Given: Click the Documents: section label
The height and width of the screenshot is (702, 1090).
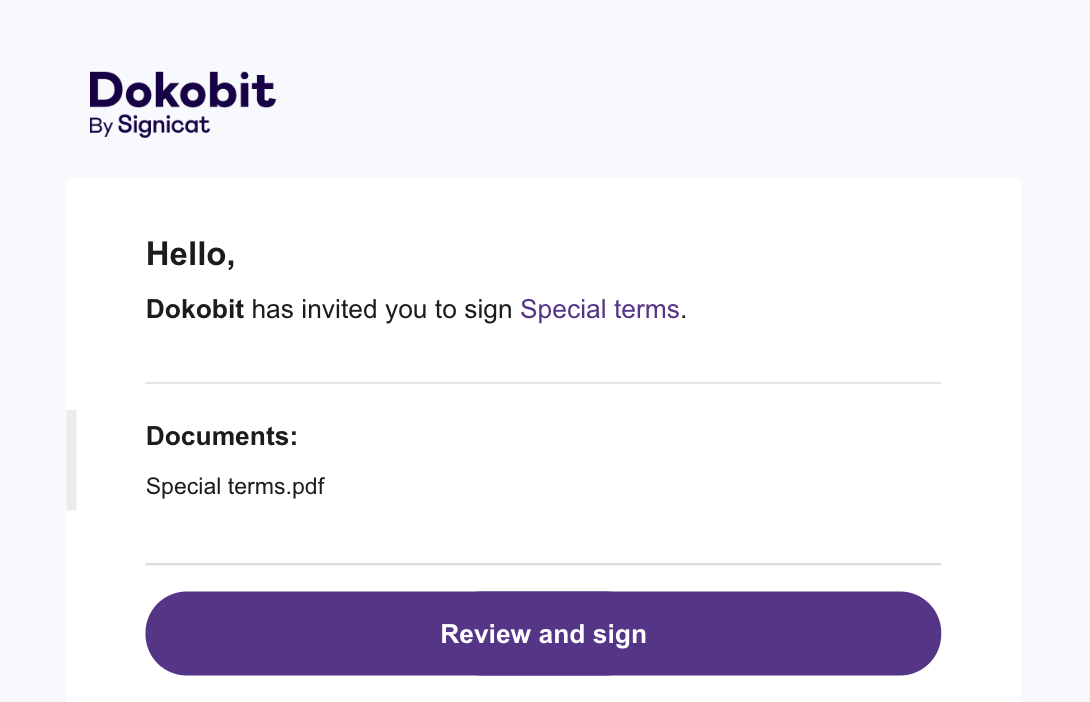Looking at the screenshot, I should tap(222, 436).
